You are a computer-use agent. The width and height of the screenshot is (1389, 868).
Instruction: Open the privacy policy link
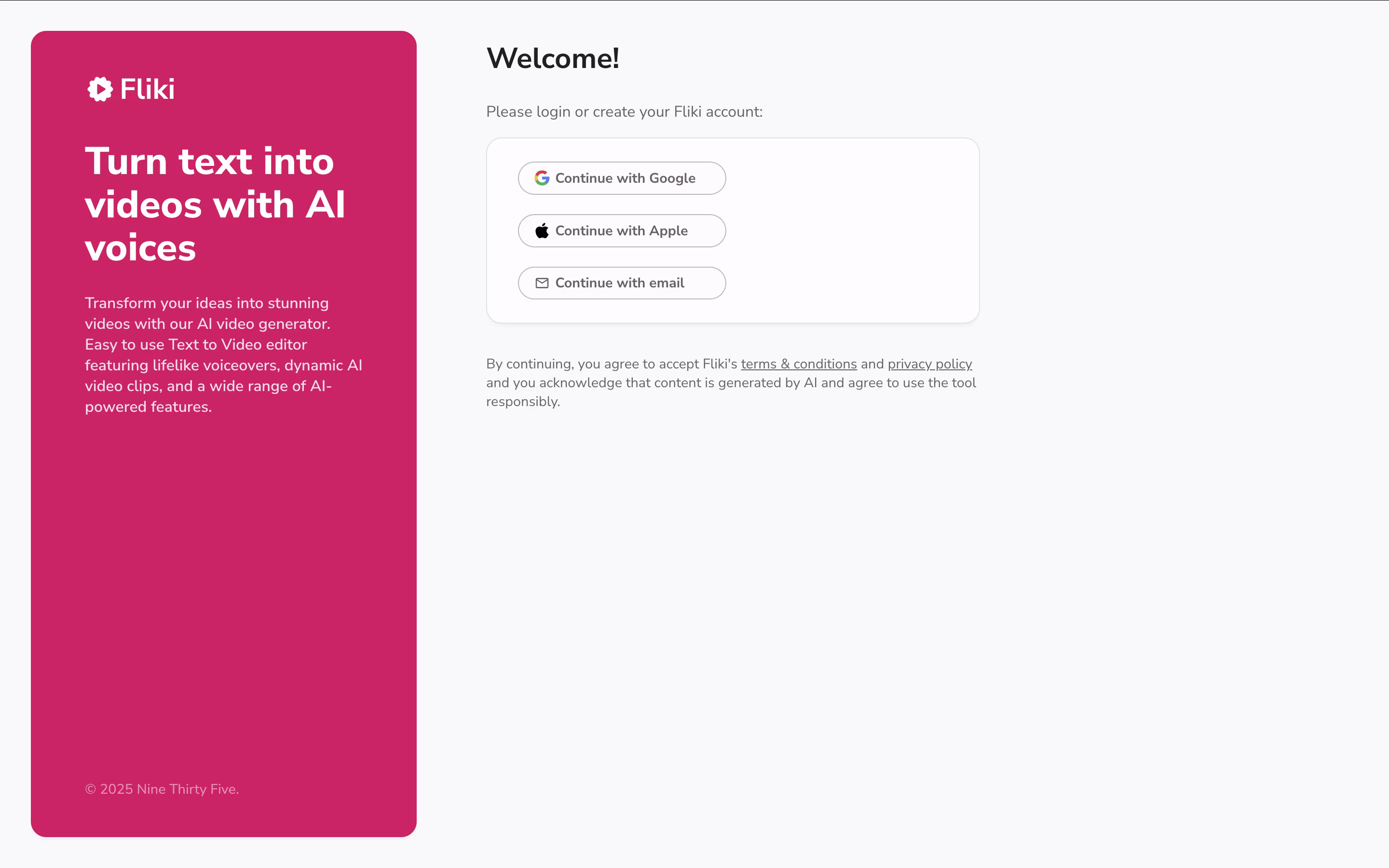coord(929,364)
